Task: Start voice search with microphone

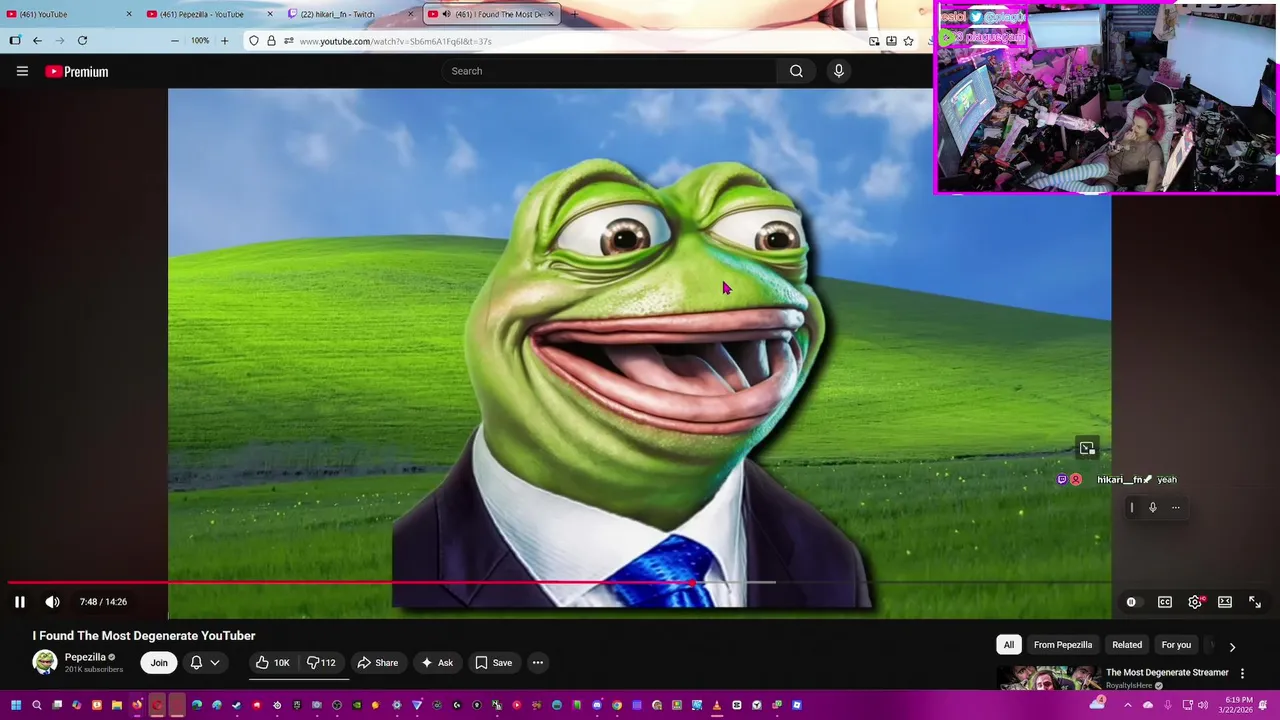Action: tap(838, 71)
